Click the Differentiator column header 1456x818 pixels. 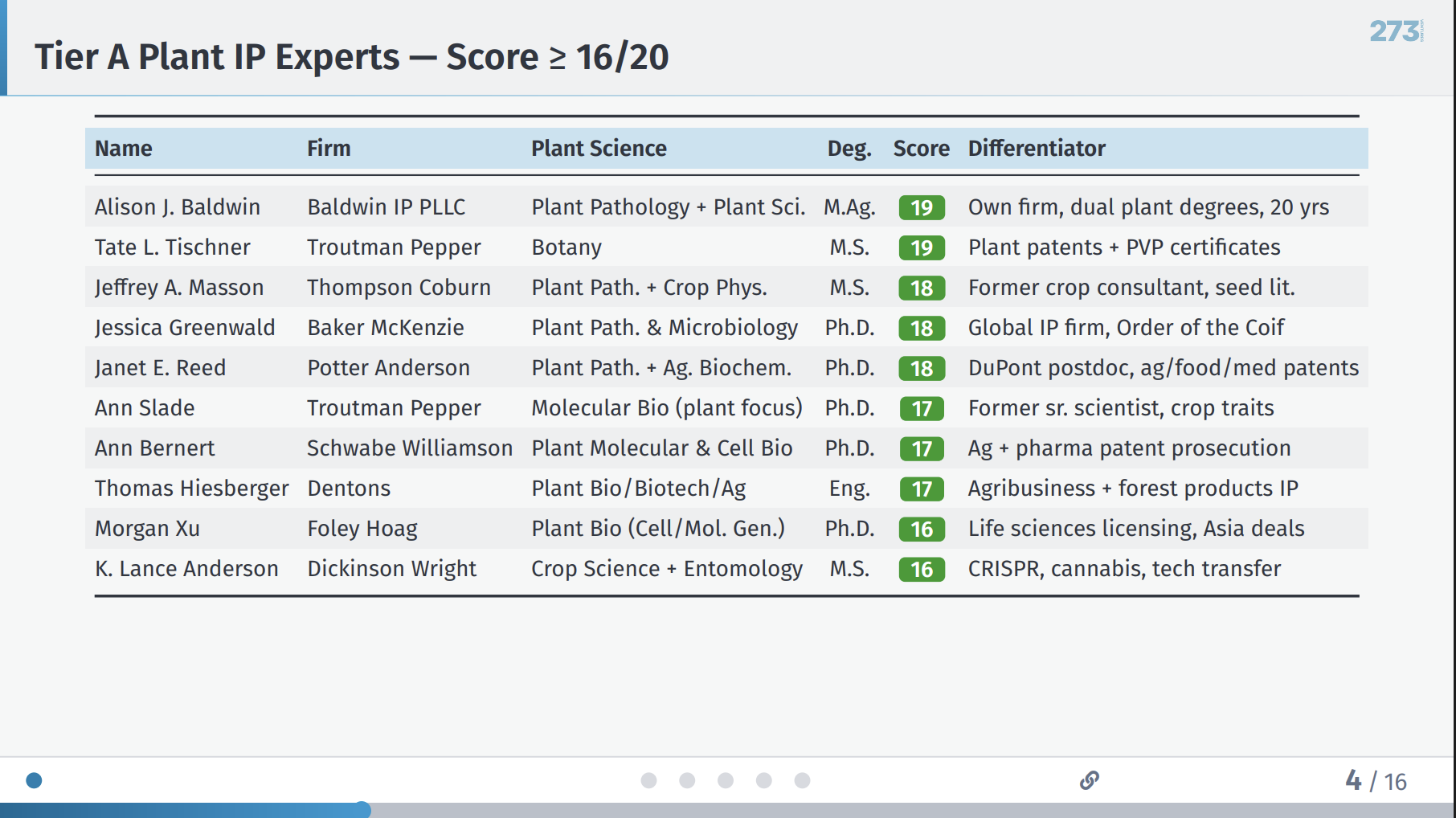[1037, 149]
